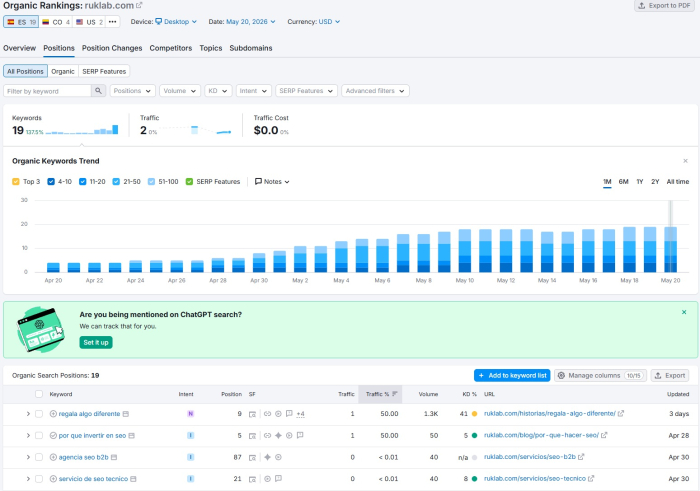The width and height of the screenshot is (700, 491).
Task: Click the N intent badge for regala algo diferente
Action: click(x=190, y=414)
